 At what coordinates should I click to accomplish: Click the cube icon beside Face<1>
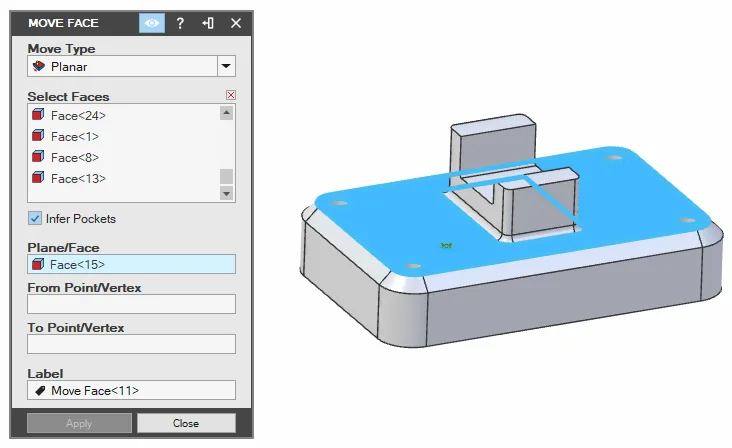tap(38, 136)
